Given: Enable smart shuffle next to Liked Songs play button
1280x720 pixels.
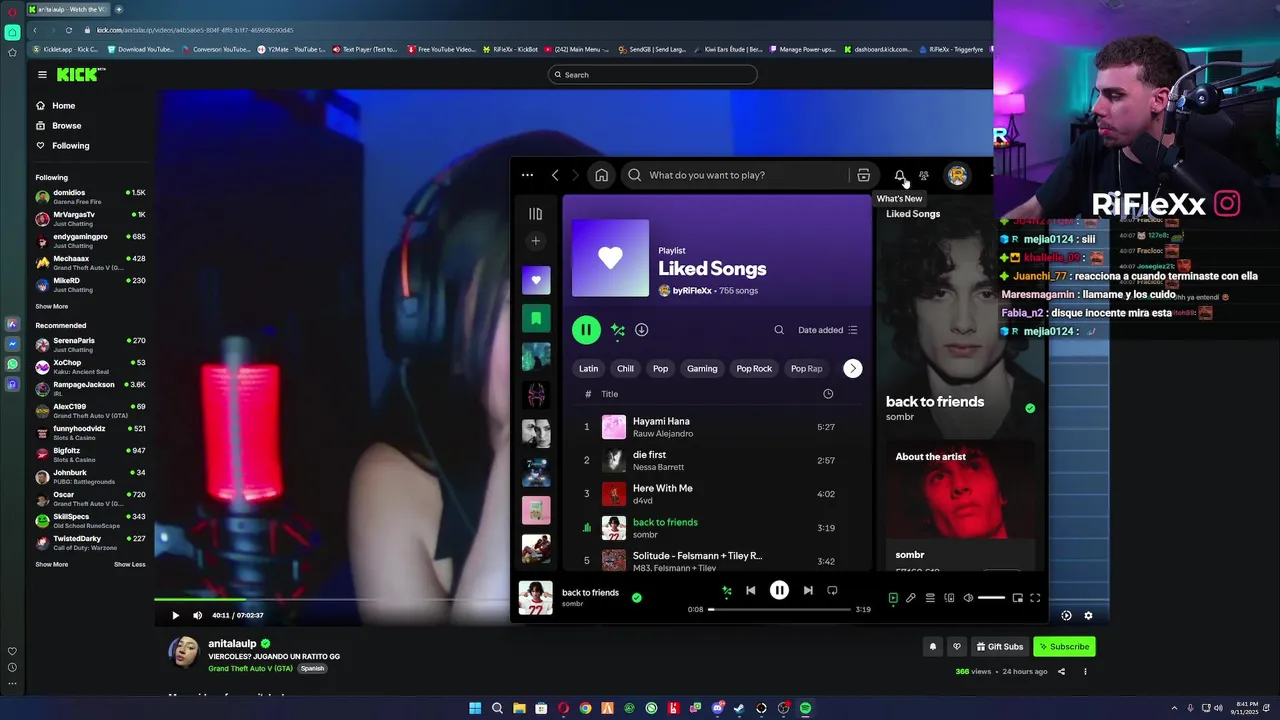Looking at the screenshot, I should [618, 330].
